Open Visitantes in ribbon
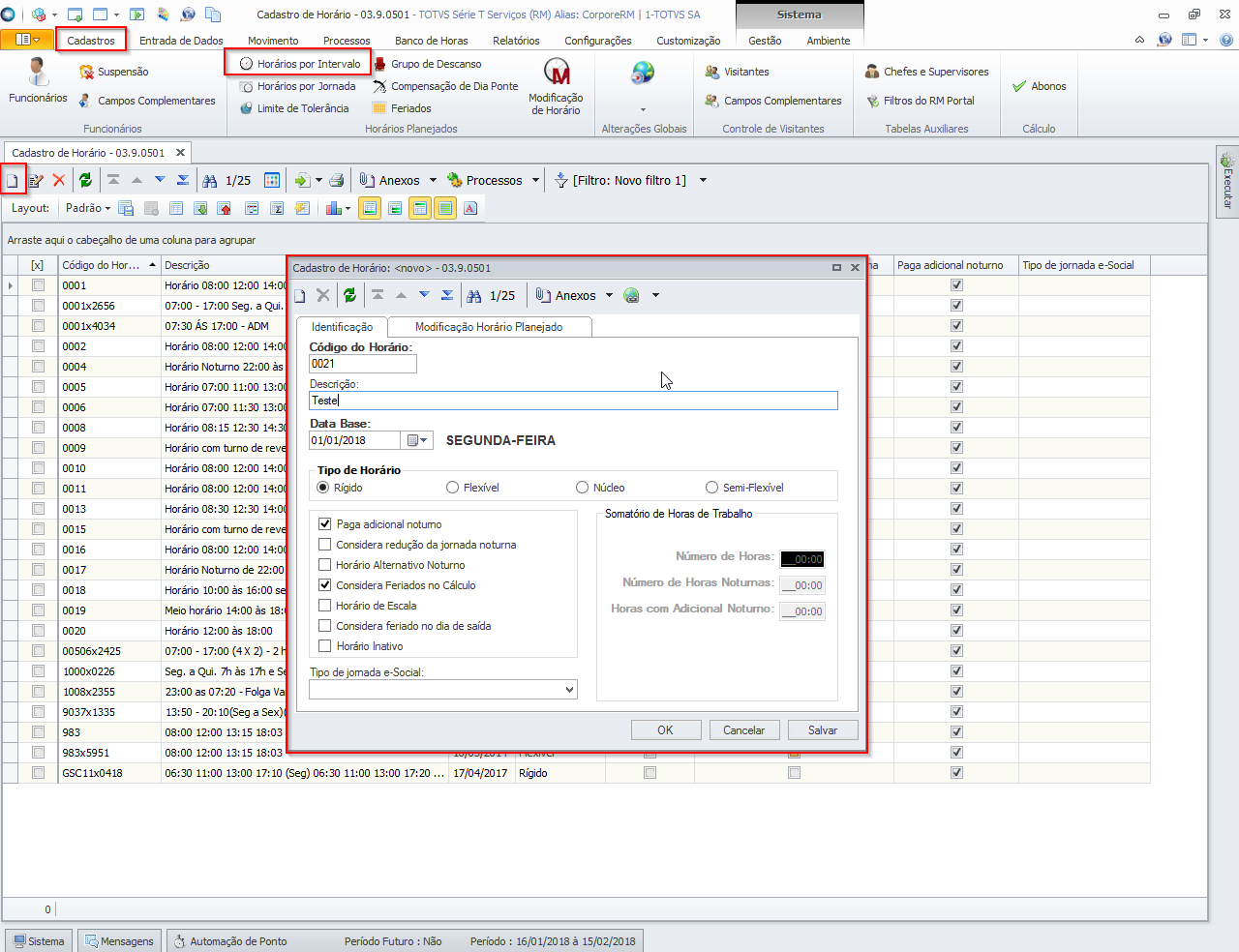 coord(737,72)
